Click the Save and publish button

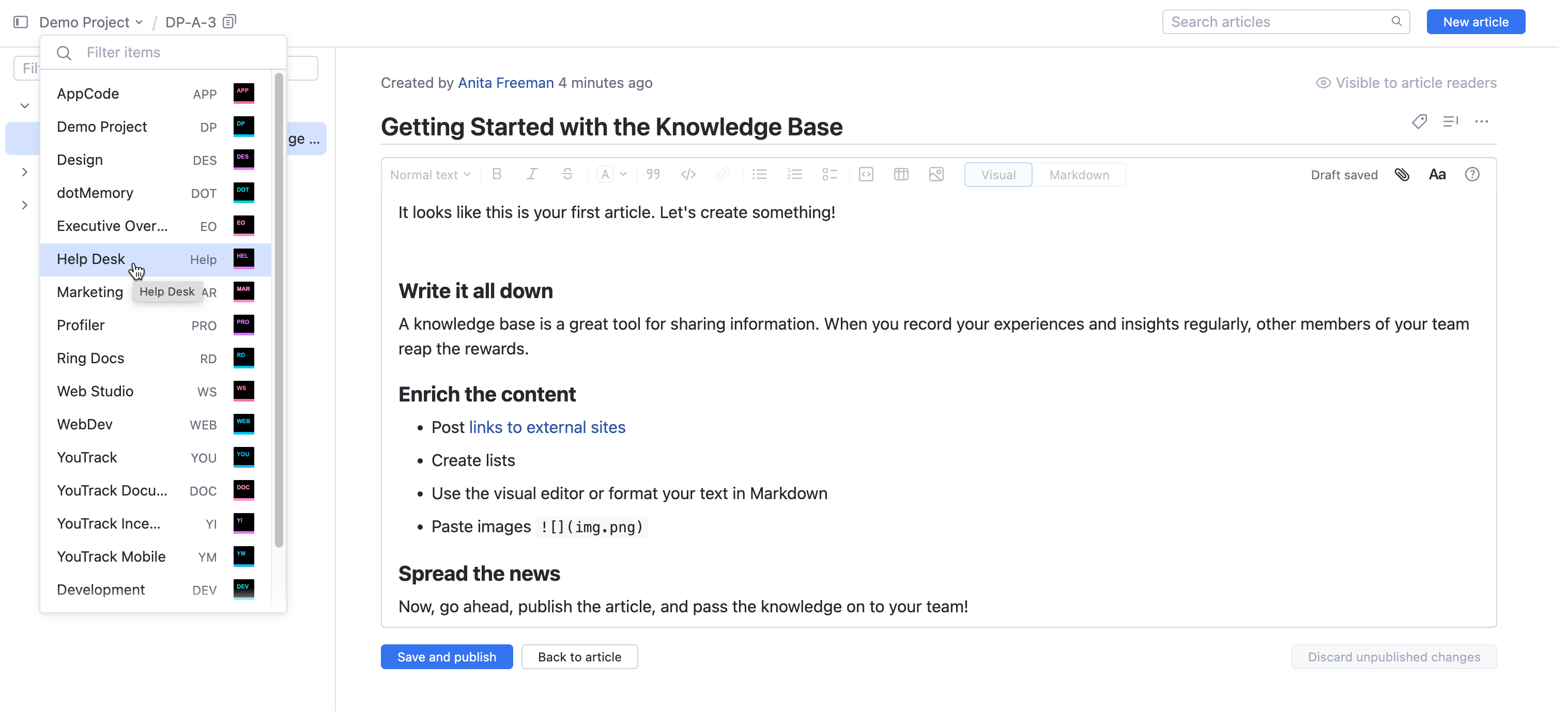point(446,657)
